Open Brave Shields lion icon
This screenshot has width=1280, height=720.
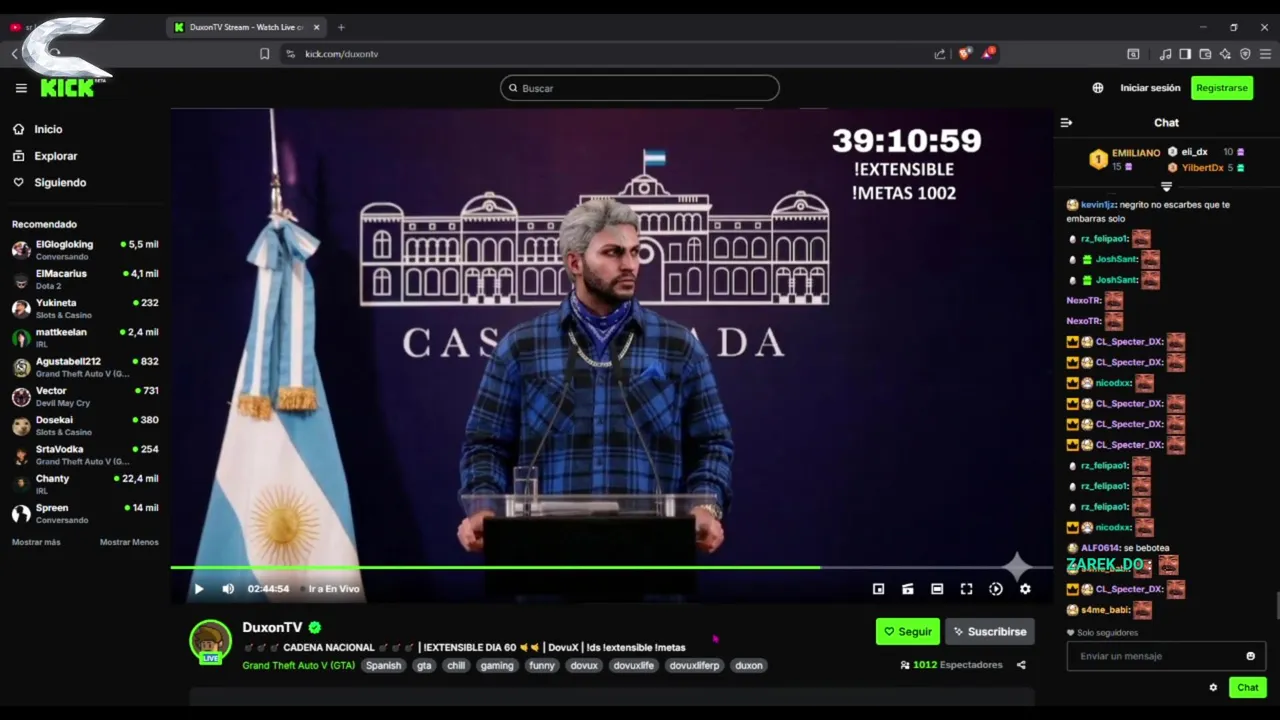pos(964,54)
